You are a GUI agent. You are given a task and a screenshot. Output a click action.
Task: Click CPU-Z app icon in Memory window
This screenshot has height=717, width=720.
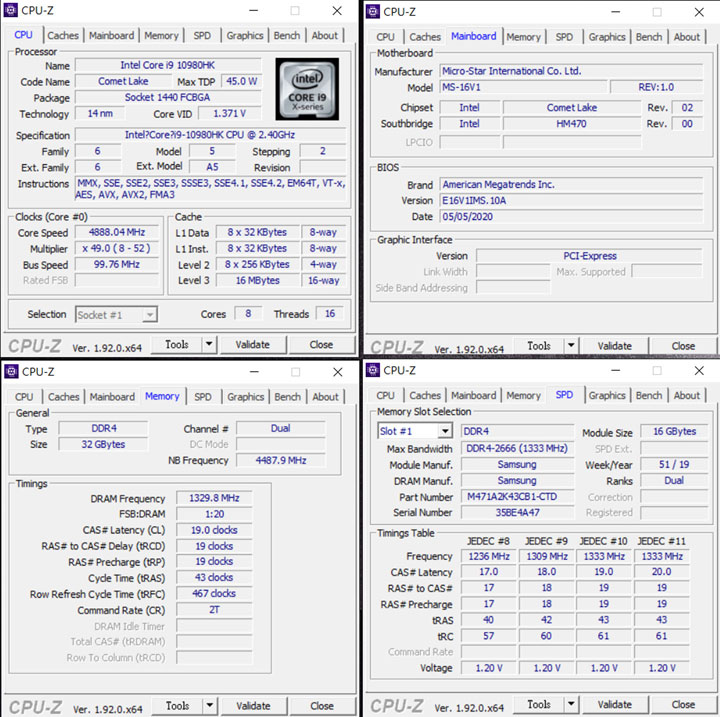click(11, 371)
